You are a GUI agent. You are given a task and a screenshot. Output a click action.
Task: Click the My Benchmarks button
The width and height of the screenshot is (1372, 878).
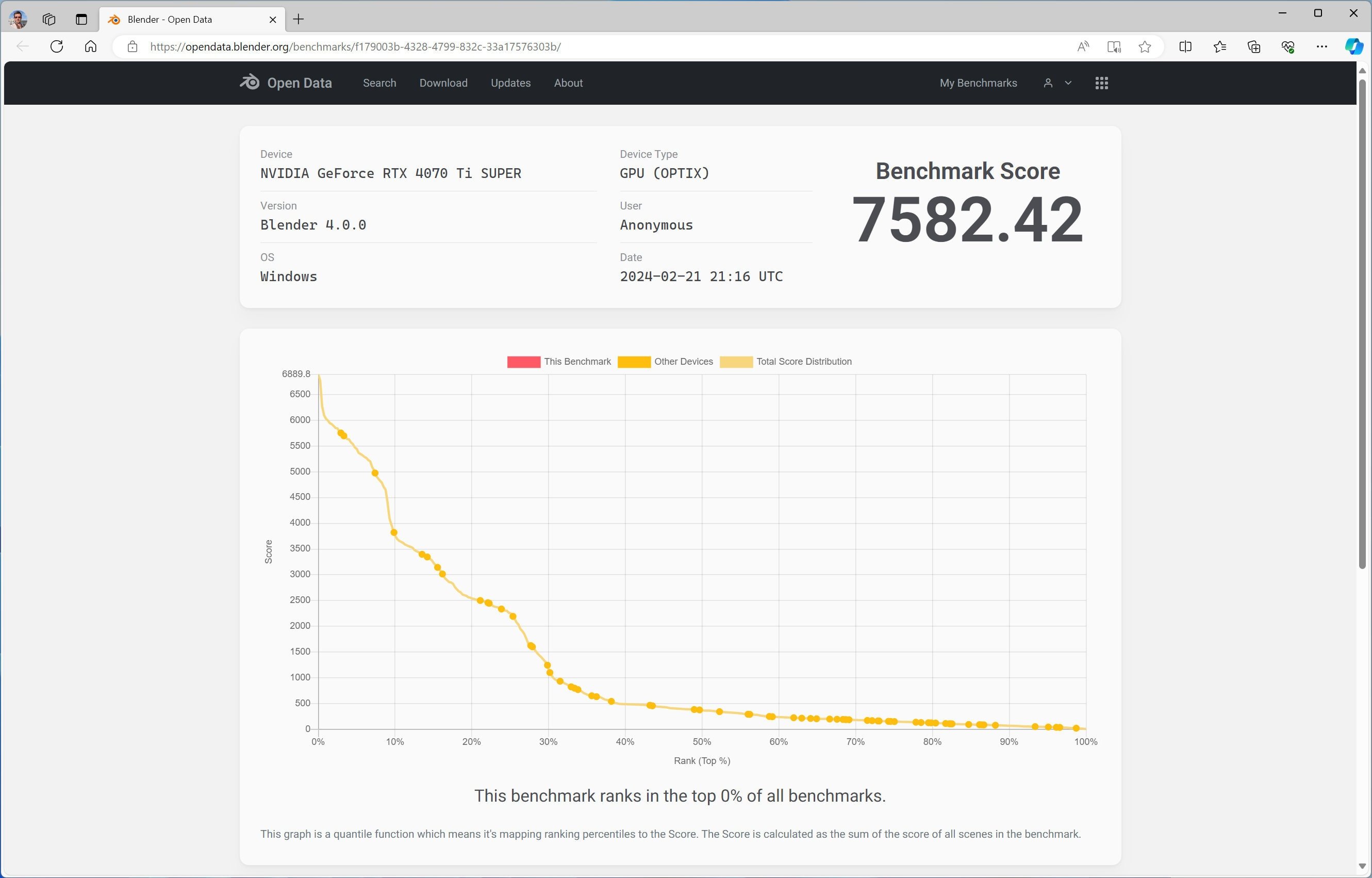coord(978,83)
